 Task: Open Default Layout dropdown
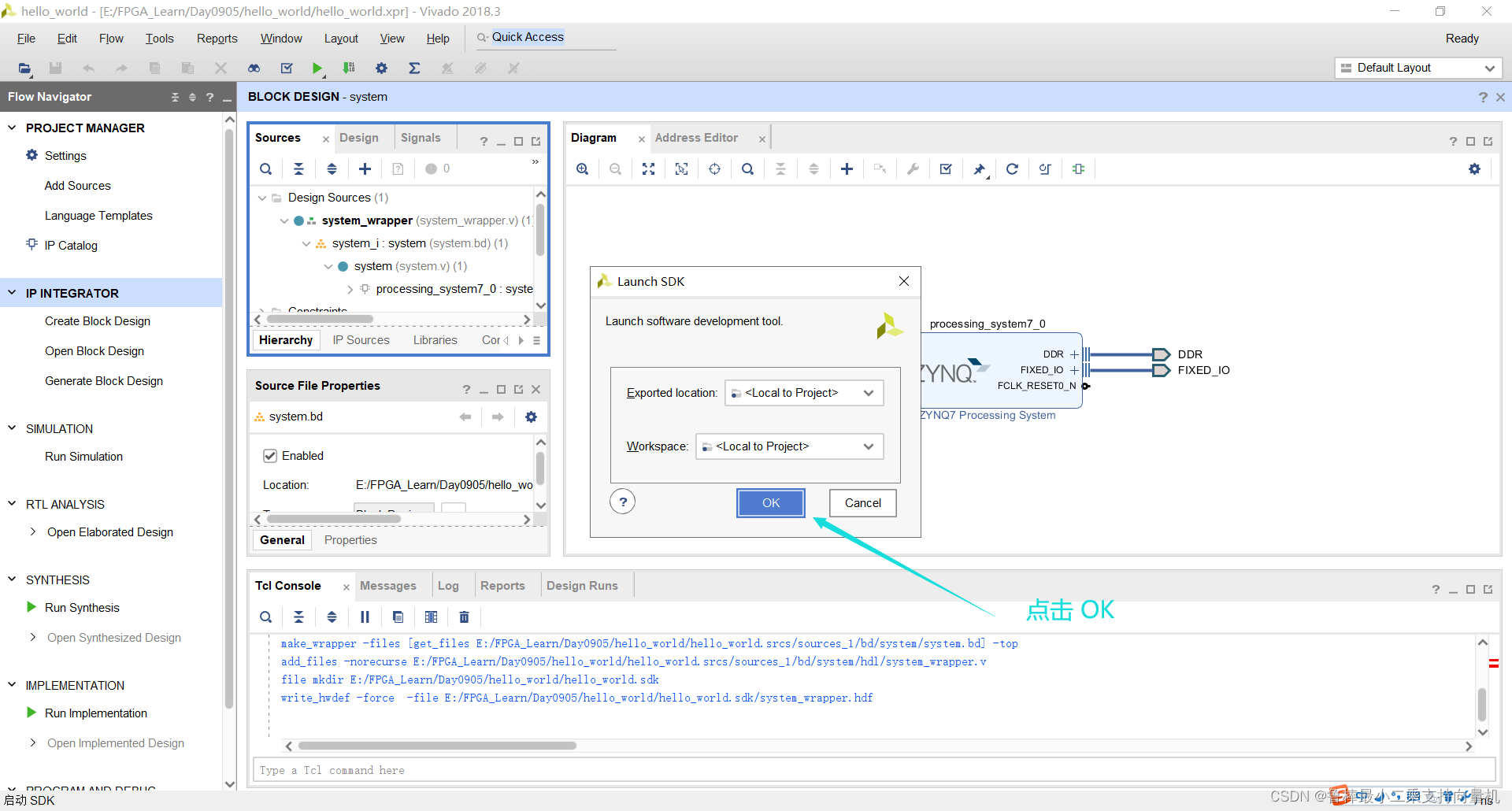pos(1418,68)
